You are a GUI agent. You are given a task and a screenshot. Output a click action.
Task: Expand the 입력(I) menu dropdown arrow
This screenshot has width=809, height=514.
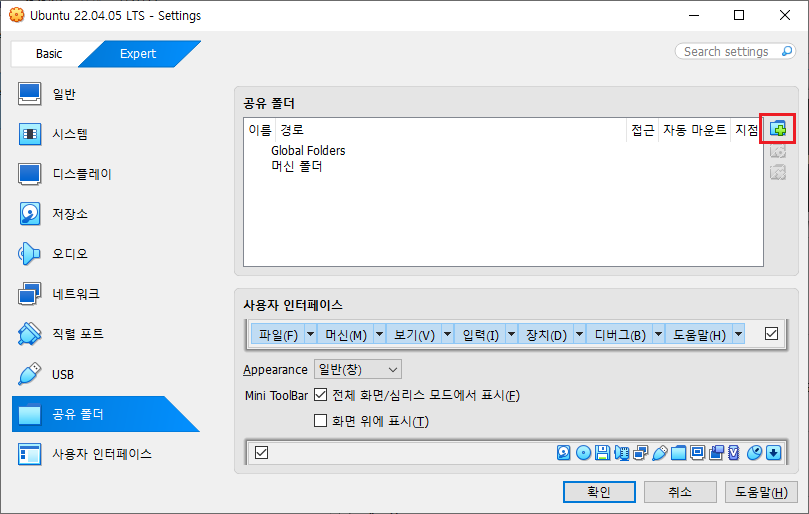click(x=511, y=334)
